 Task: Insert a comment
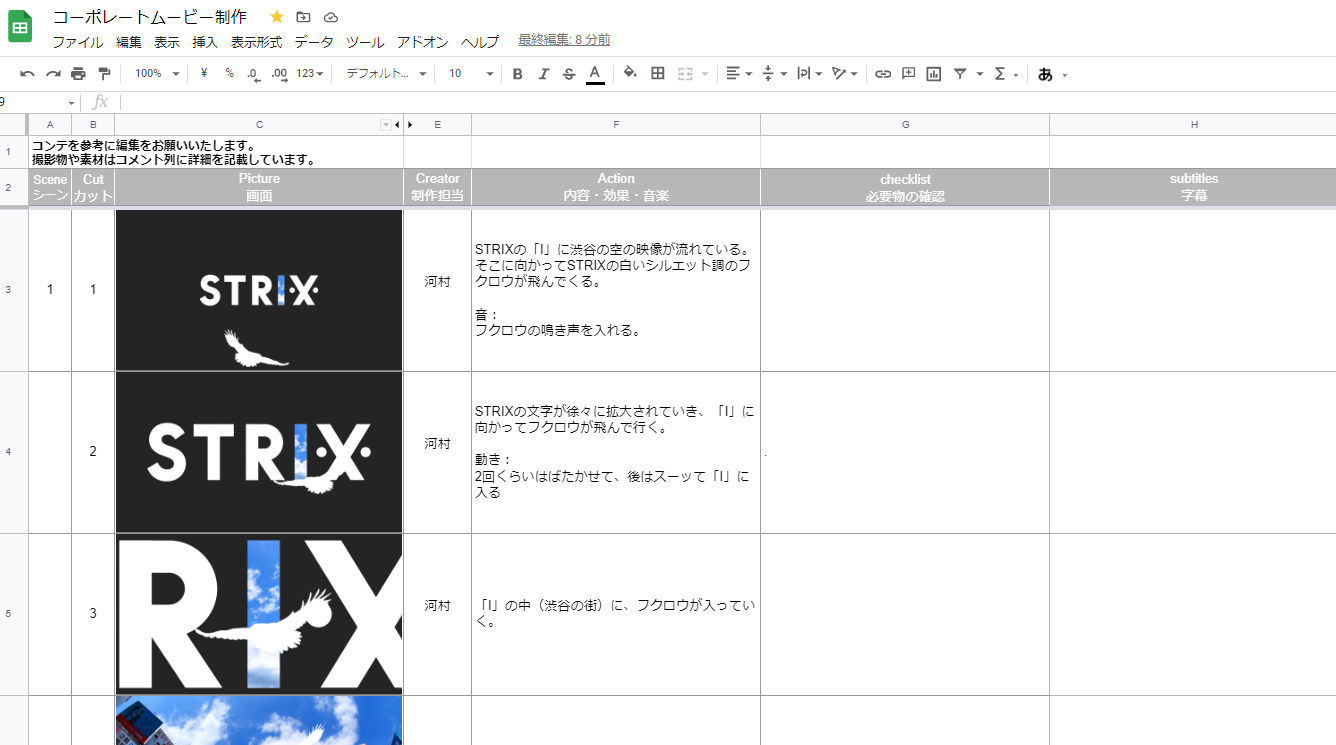(x=908, y=74)
